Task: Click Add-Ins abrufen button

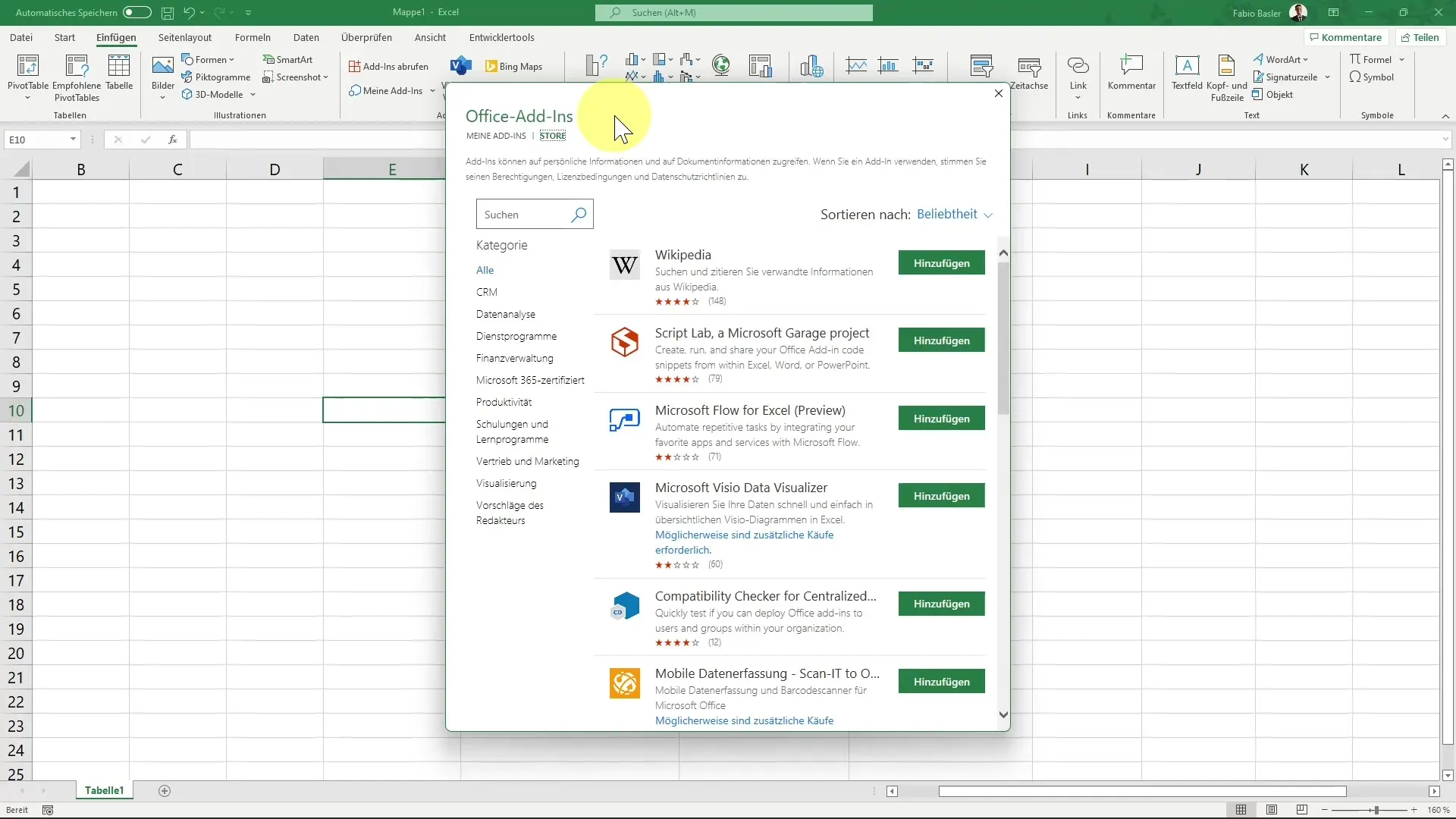Action: [388, 66]
